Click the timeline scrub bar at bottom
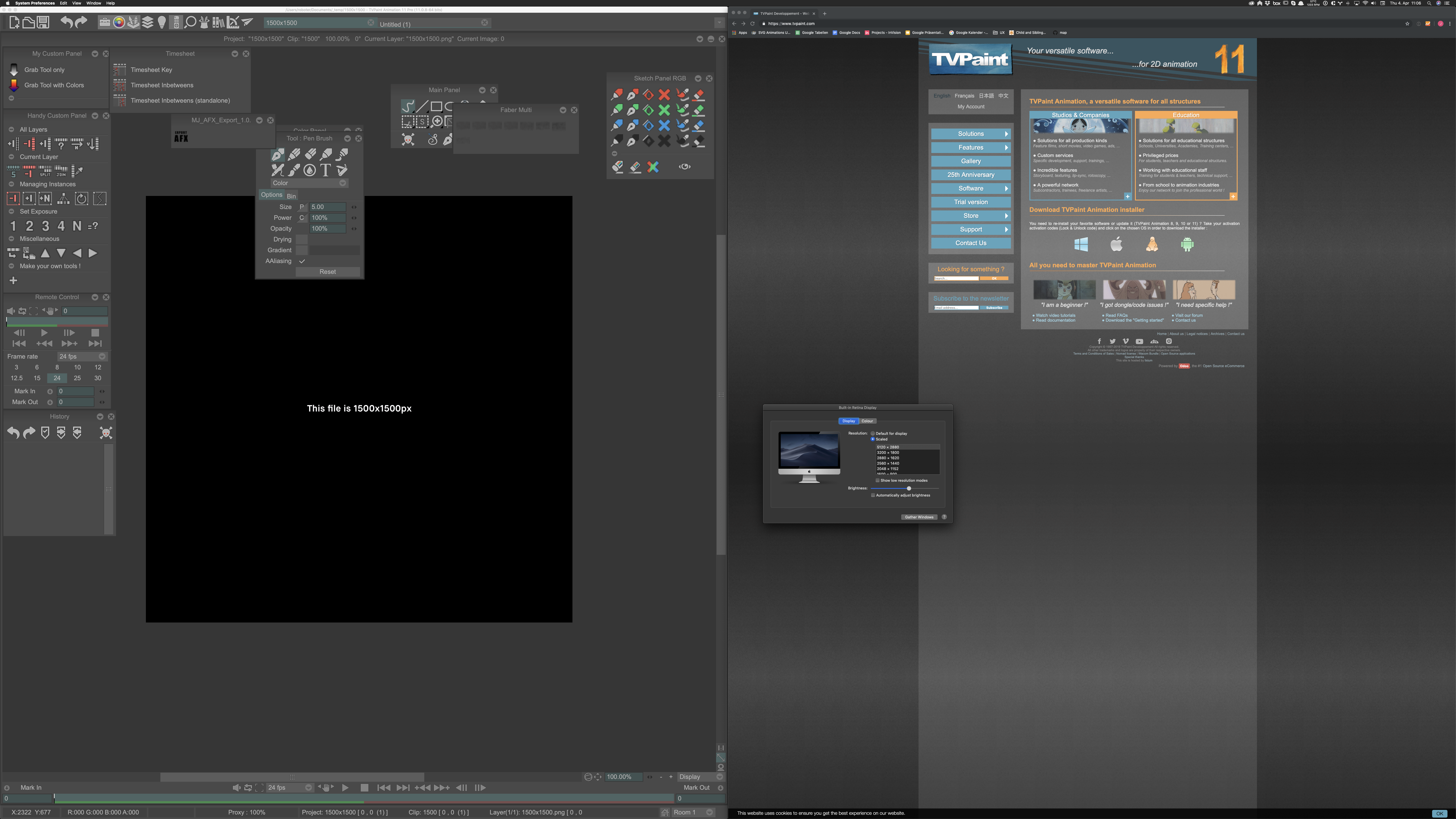Image resolution: width=1456 pixels, height=819 pixels. click(x=363, y=799)
